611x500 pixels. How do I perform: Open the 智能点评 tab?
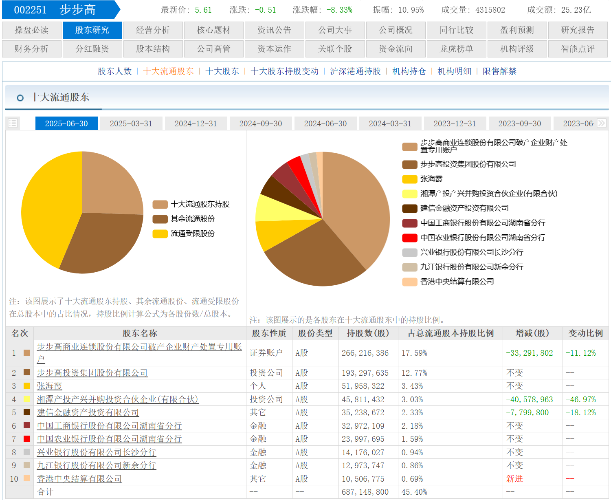click(x=578, y=49)
